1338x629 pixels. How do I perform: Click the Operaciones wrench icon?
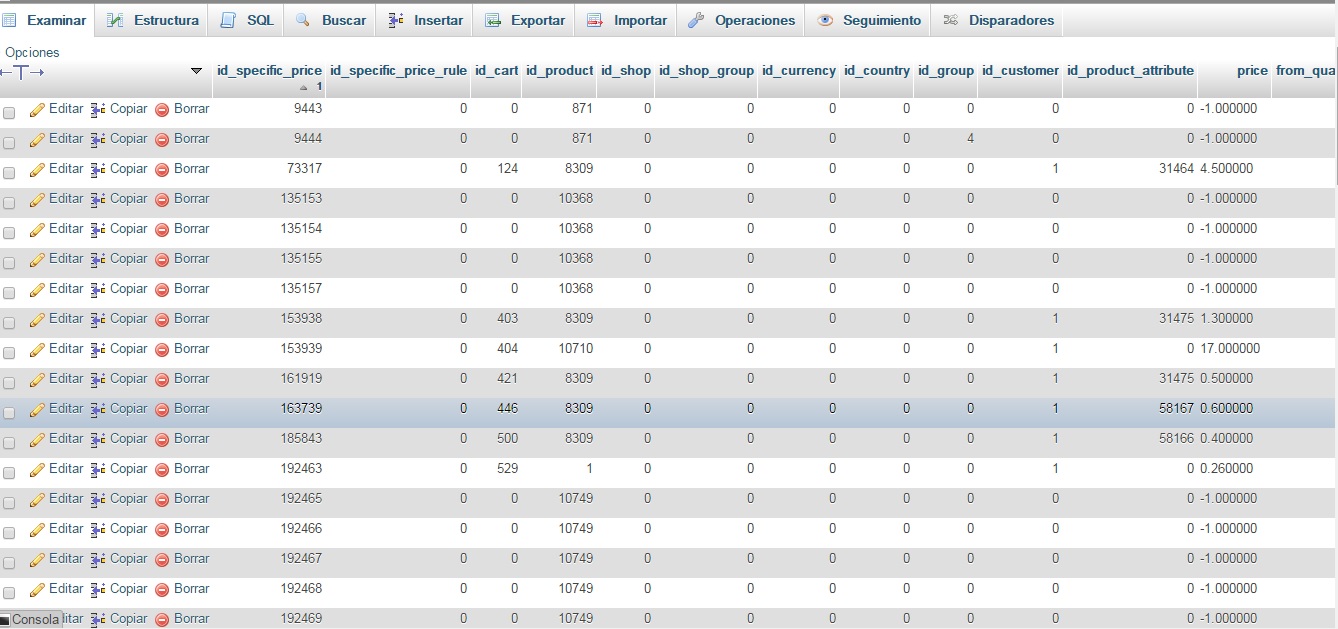[x=697, y=20]
